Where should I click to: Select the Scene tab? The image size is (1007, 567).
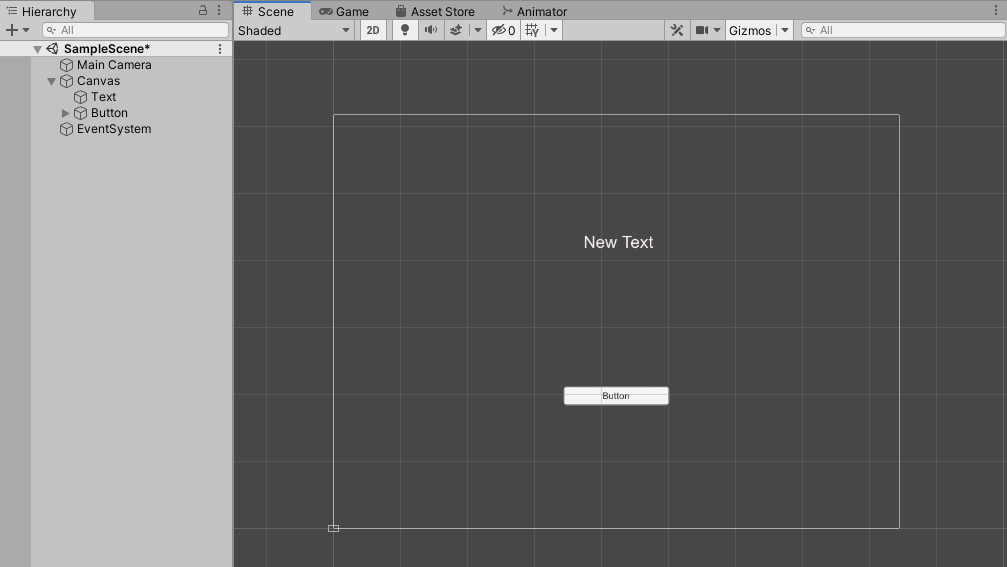[272, 11]
